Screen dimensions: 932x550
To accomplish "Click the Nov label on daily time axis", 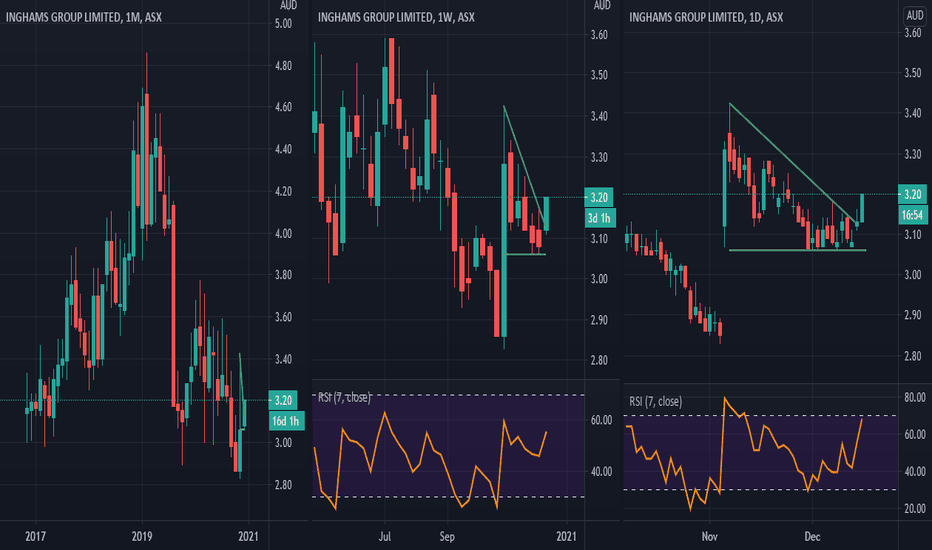I will point(710,536).
